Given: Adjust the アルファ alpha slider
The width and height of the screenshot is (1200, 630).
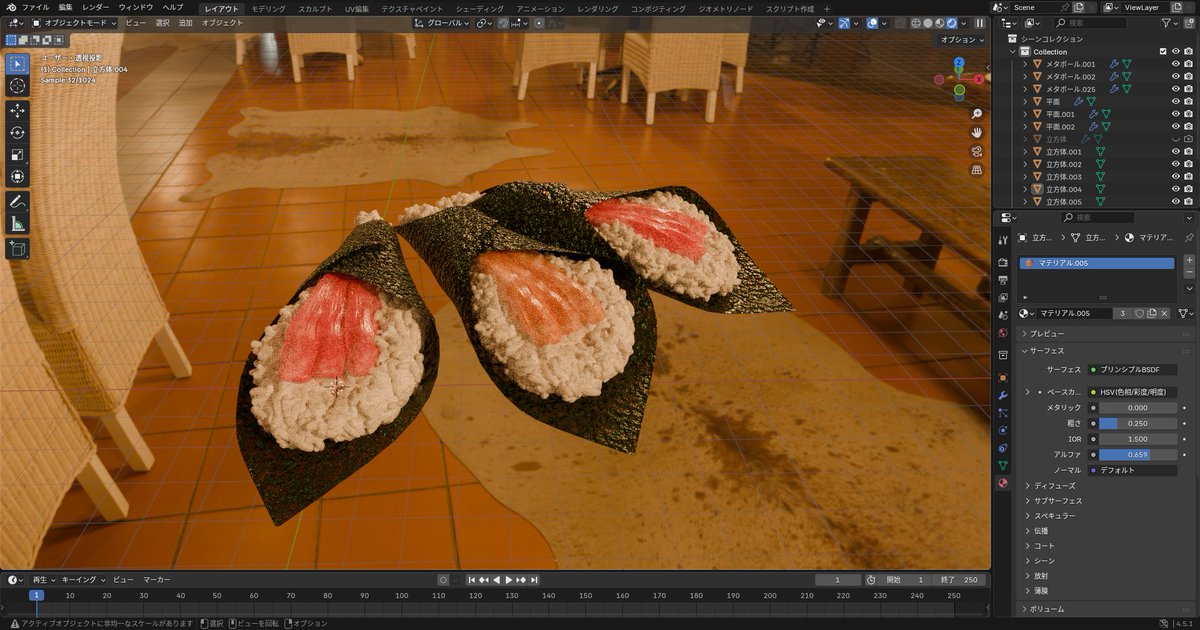Looking at the screenshot, I should pyautogui.click(x=1137, y=454).
